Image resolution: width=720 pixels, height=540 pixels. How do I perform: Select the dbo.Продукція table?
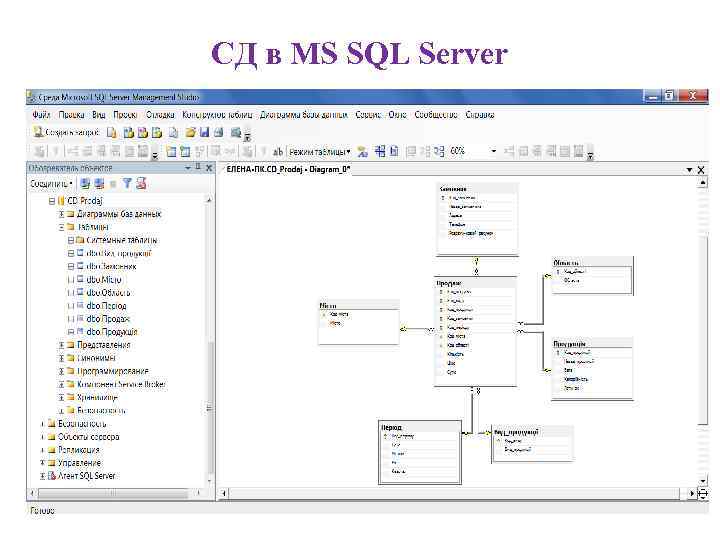click(x=112, y=332)
